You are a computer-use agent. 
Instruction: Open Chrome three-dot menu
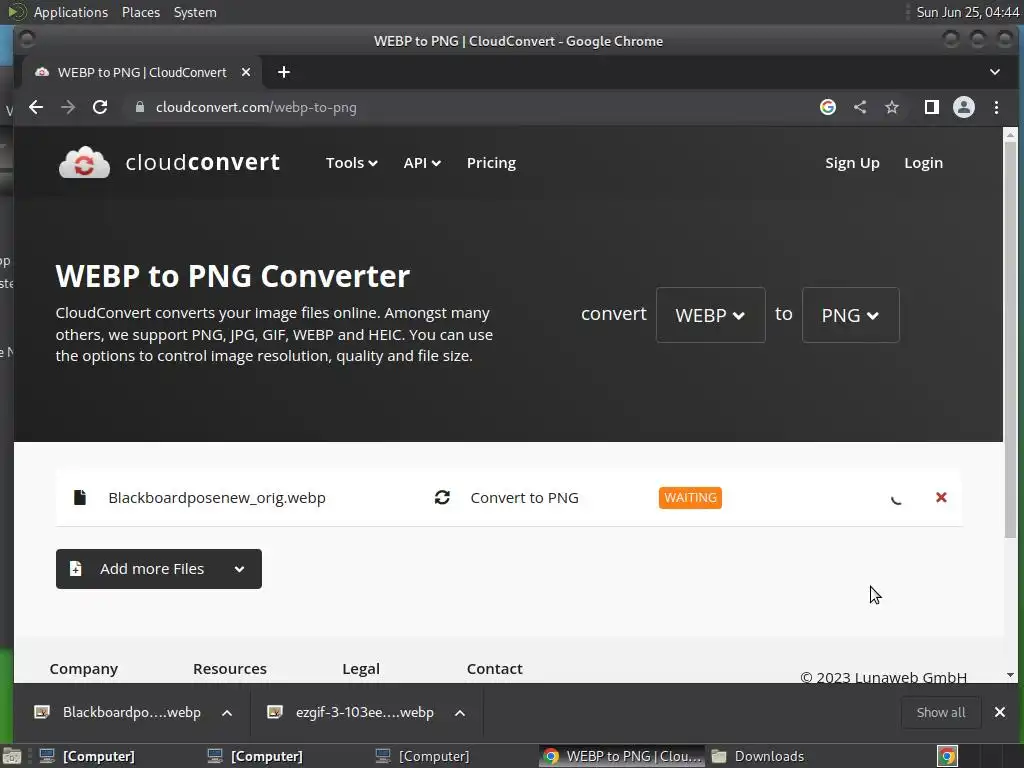[x=996, y=107]
